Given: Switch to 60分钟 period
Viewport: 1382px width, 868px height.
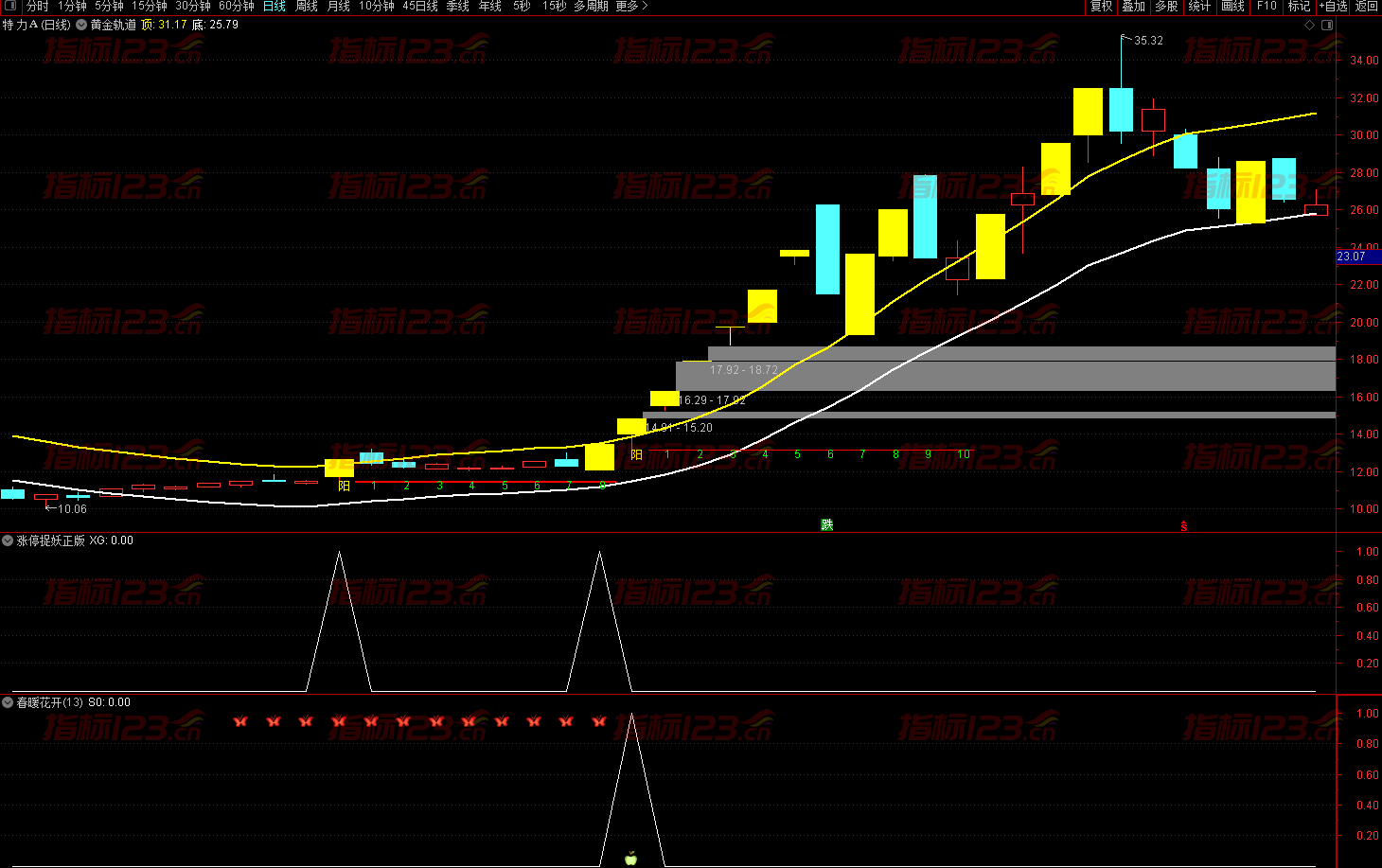Looking at the screenshot, I should tap(237, 6).
